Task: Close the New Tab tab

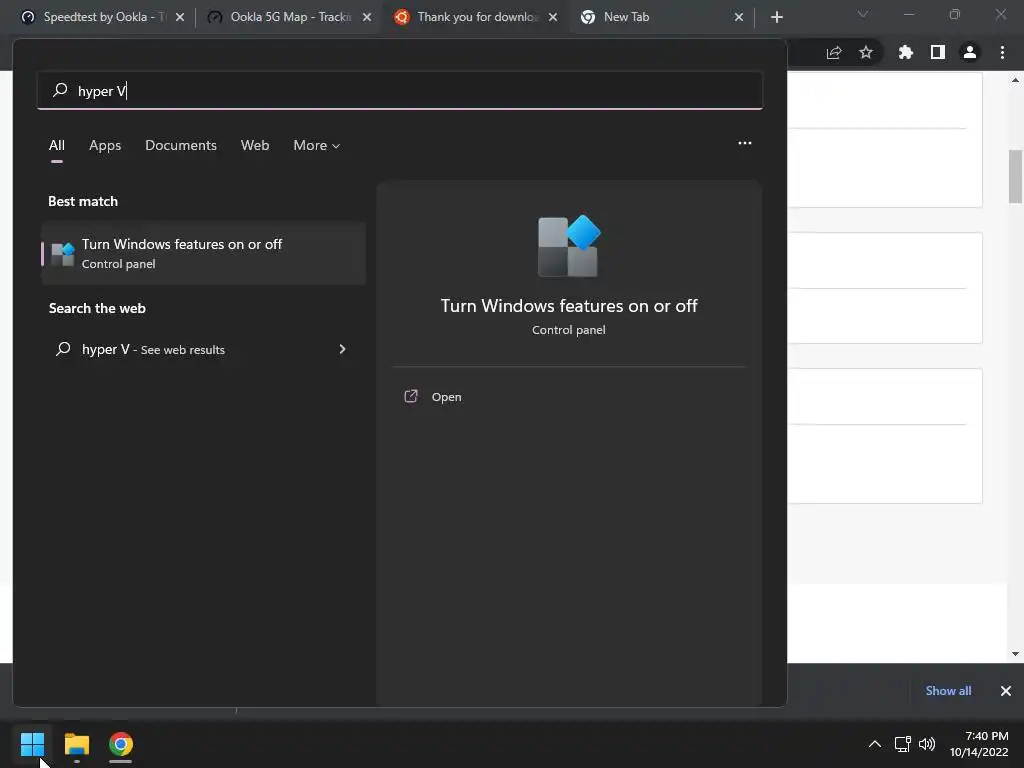Action: 739,17
